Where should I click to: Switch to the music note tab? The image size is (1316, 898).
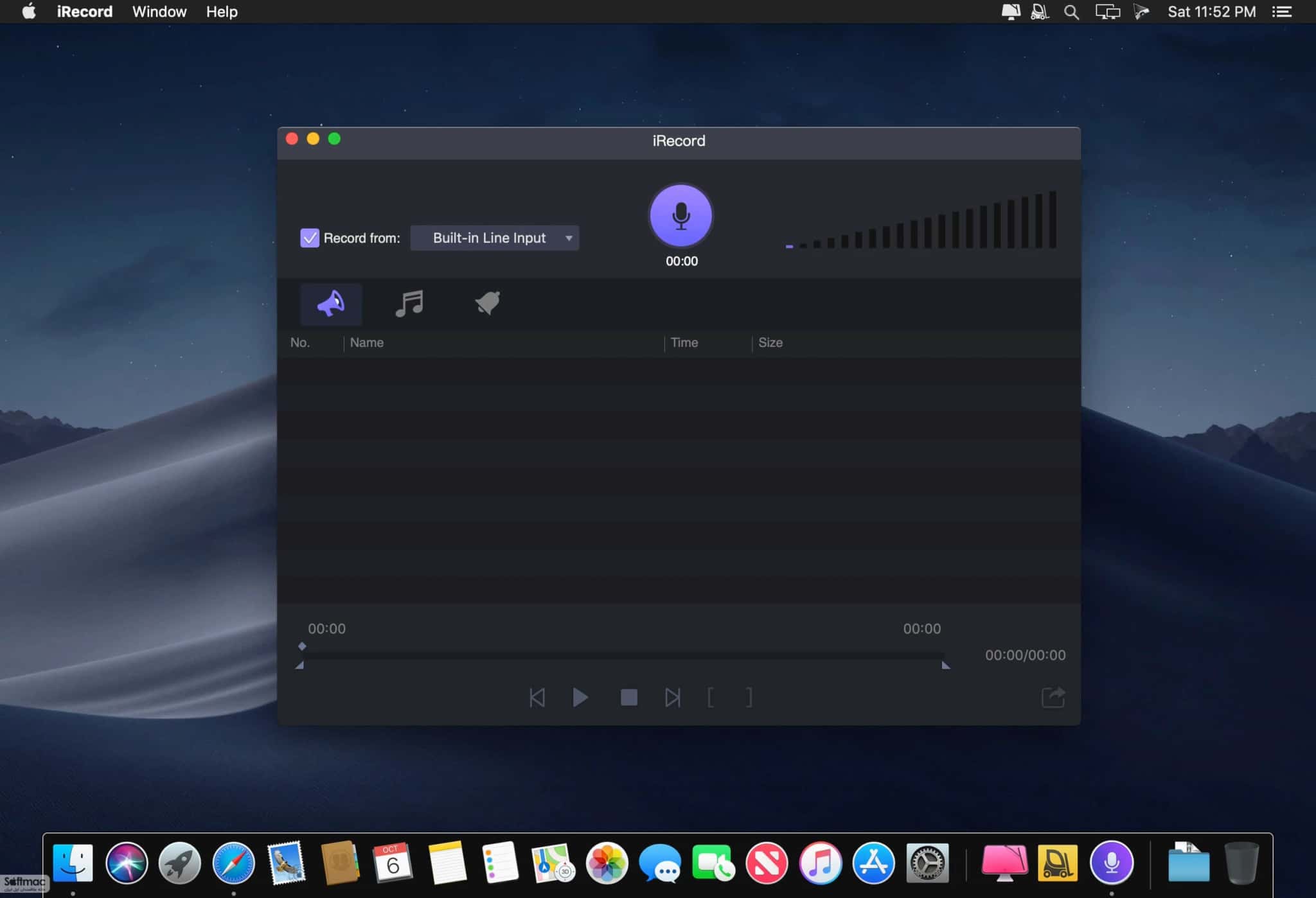tap(409, 303)
